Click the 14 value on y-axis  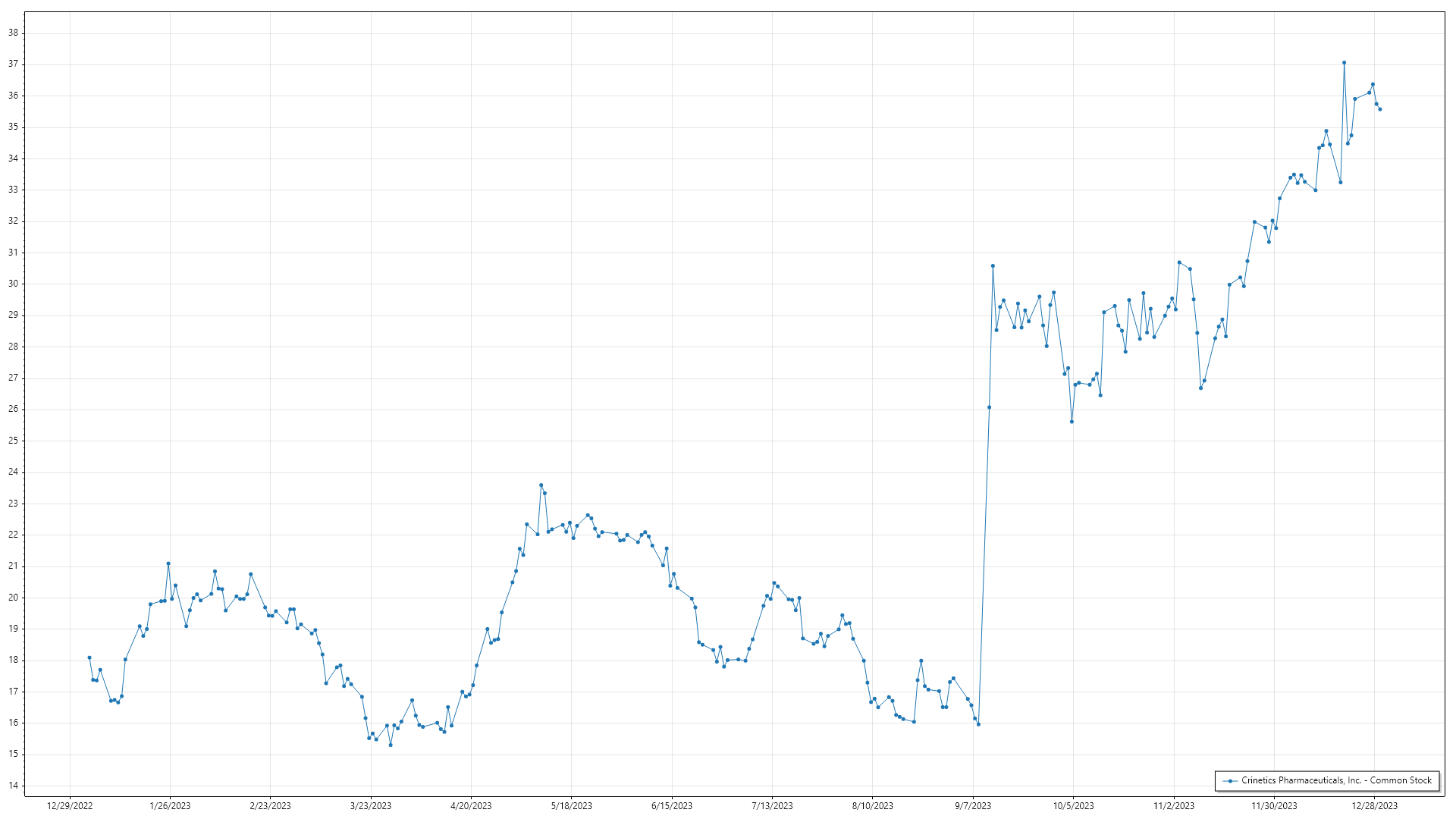tap(13, 786)
